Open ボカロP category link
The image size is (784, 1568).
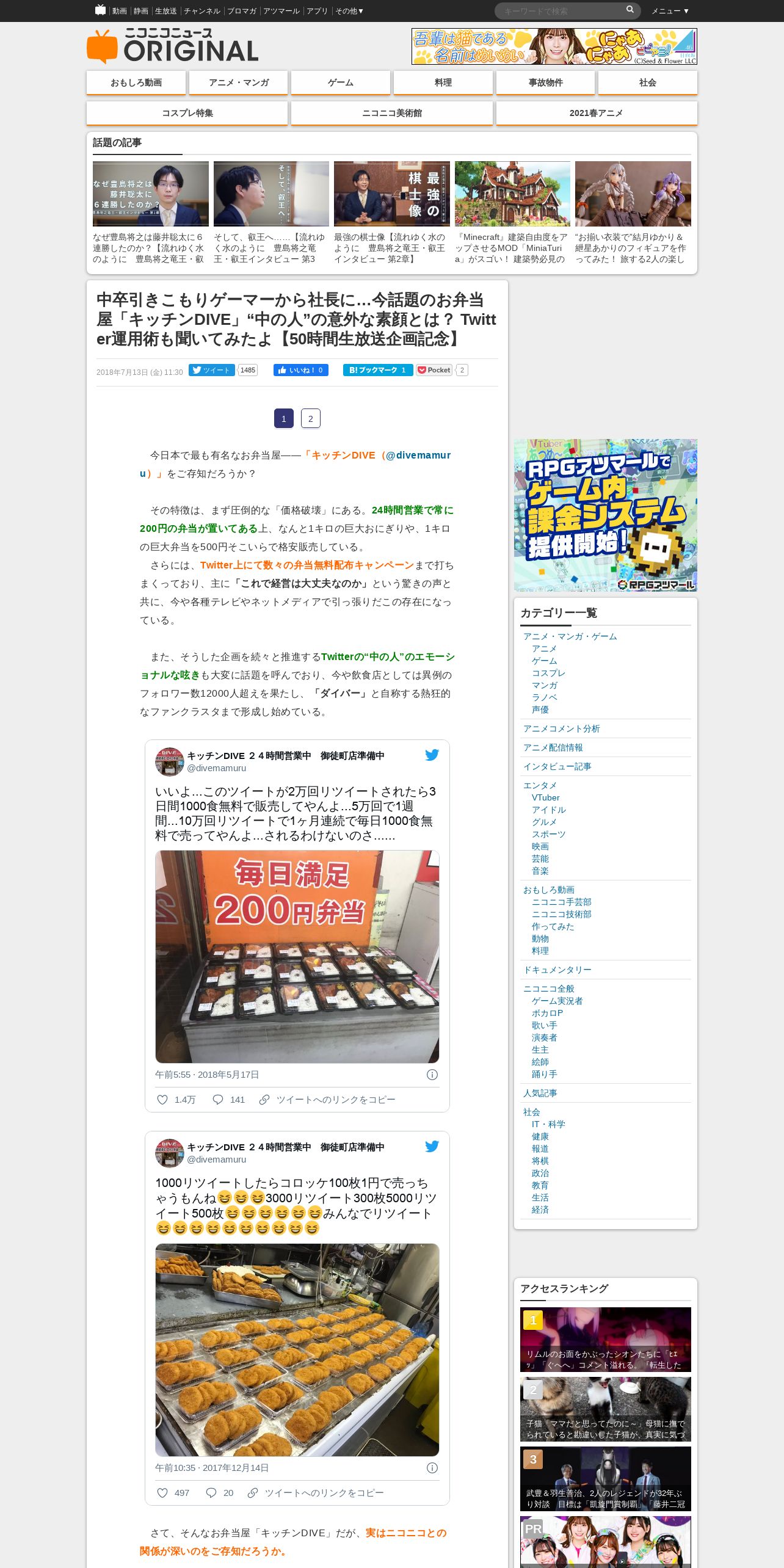[x=547, y=1013]
